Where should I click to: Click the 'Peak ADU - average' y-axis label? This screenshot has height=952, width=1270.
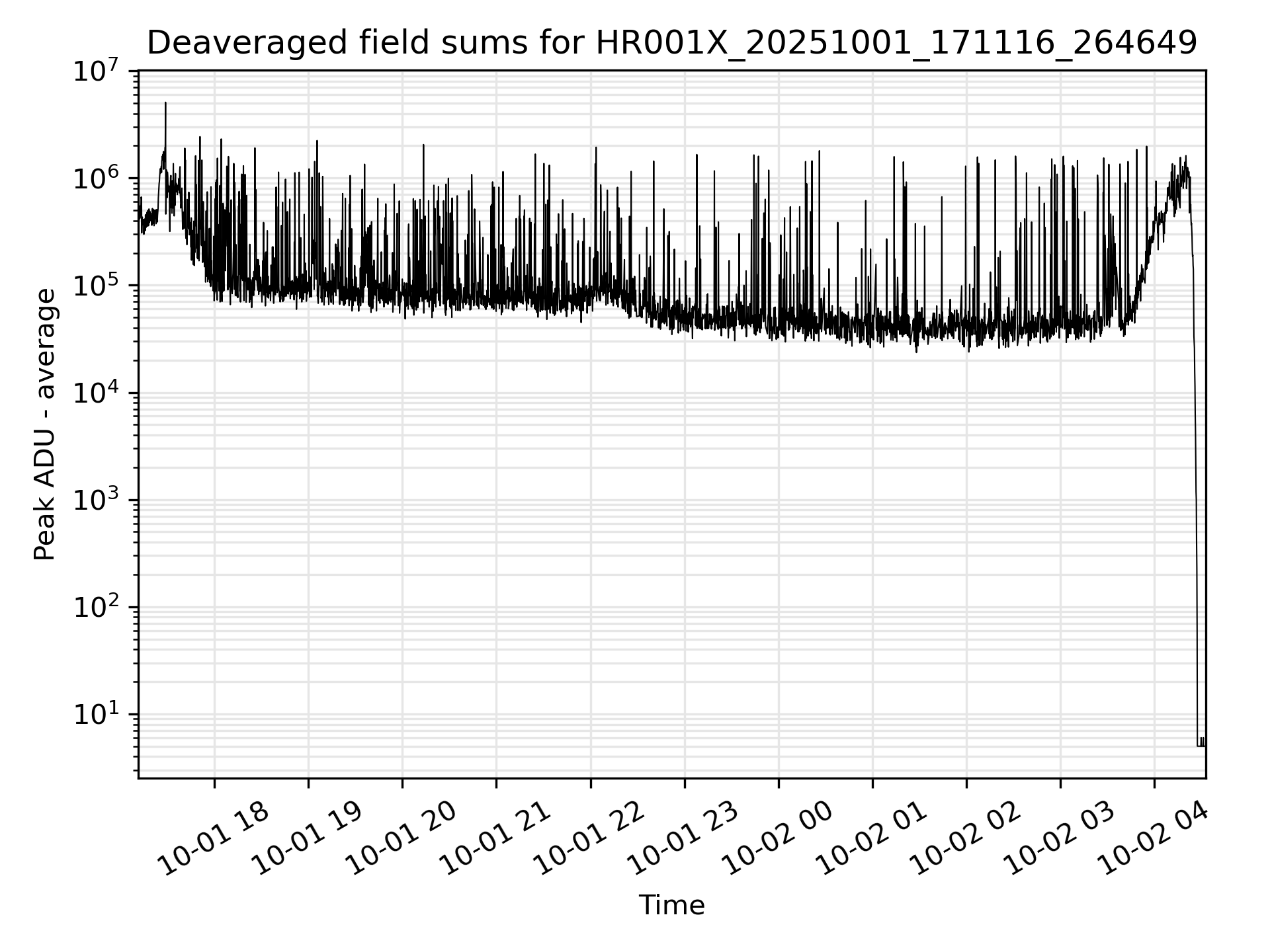pyautogui.click(x=44, y=424)
